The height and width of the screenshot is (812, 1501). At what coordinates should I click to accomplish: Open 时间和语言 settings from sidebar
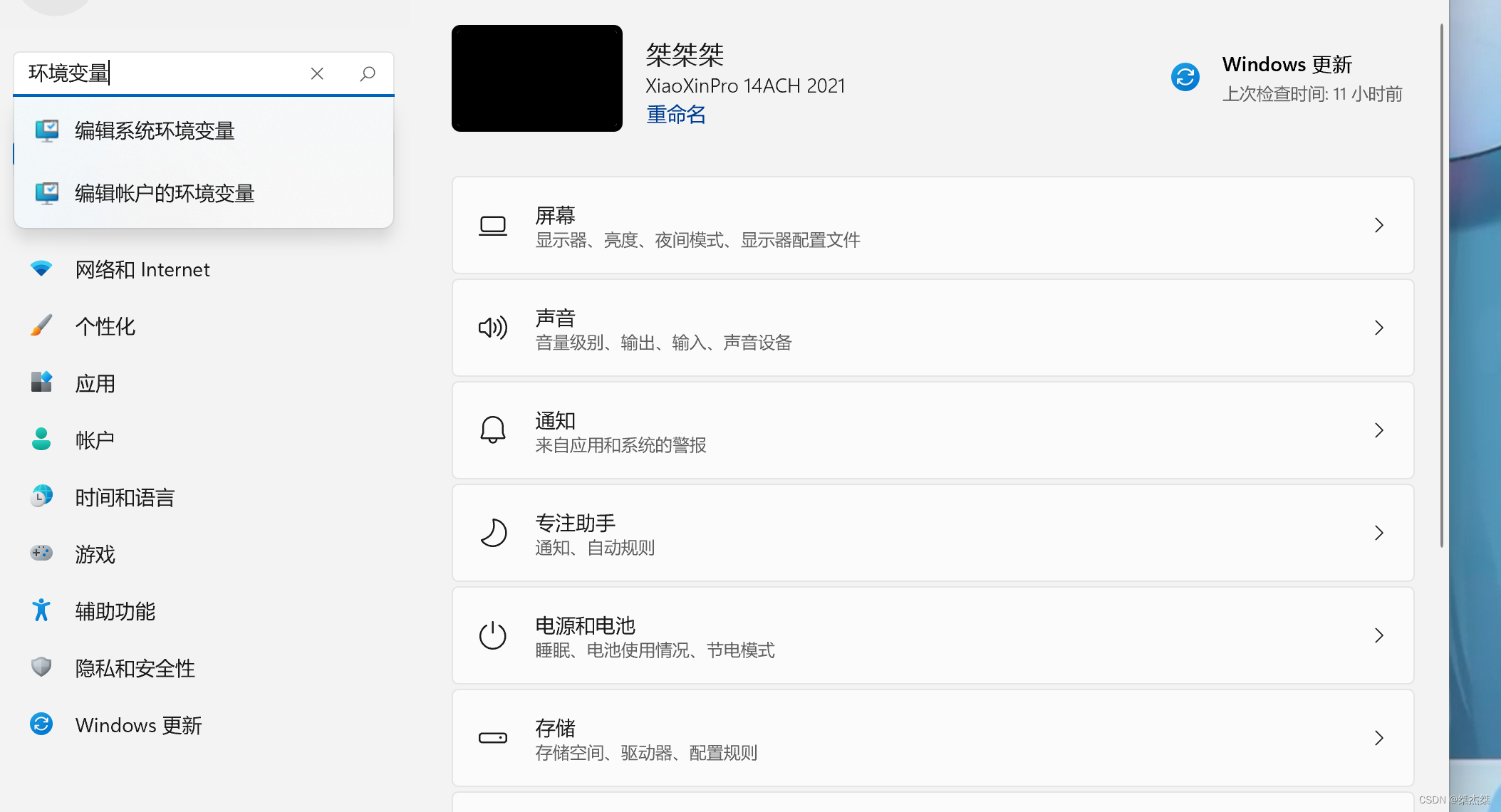click(x=125, y=497)
